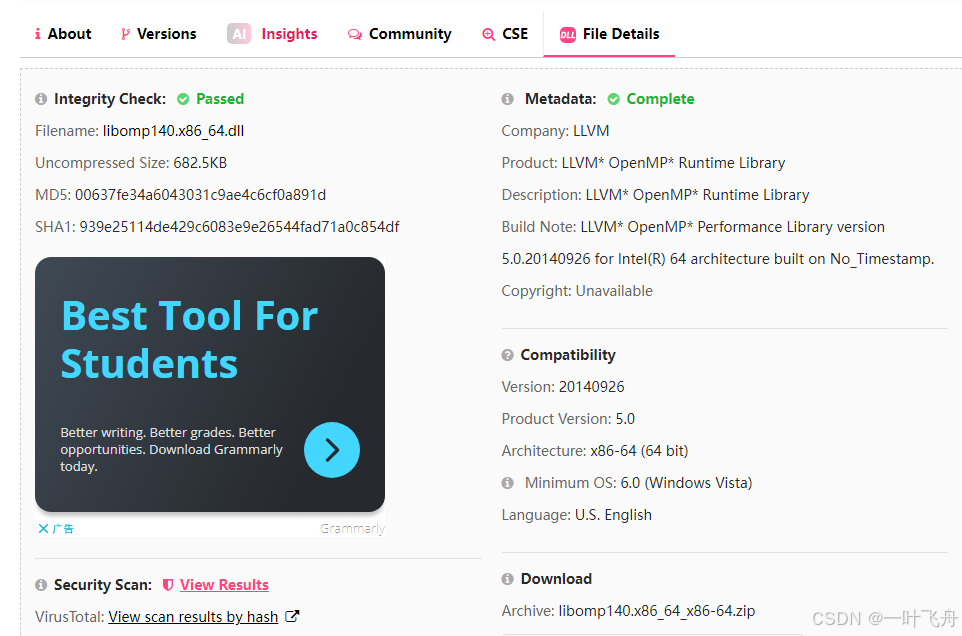The height and width of the screenshot is (636, 962).
Task: Click the magnifier icon beside CSE
Action: coord(488,34)
